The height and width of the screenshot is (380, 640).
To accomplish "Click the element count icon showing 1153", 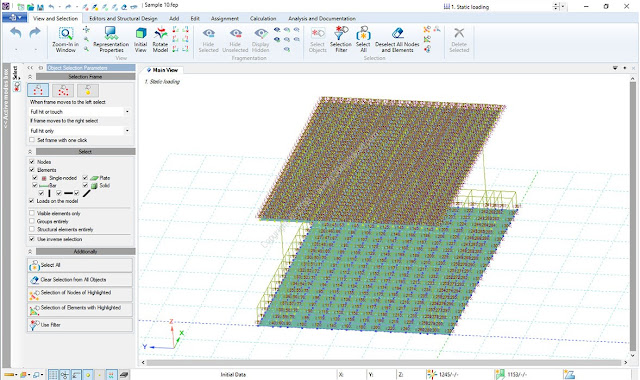I will [500, 374].
